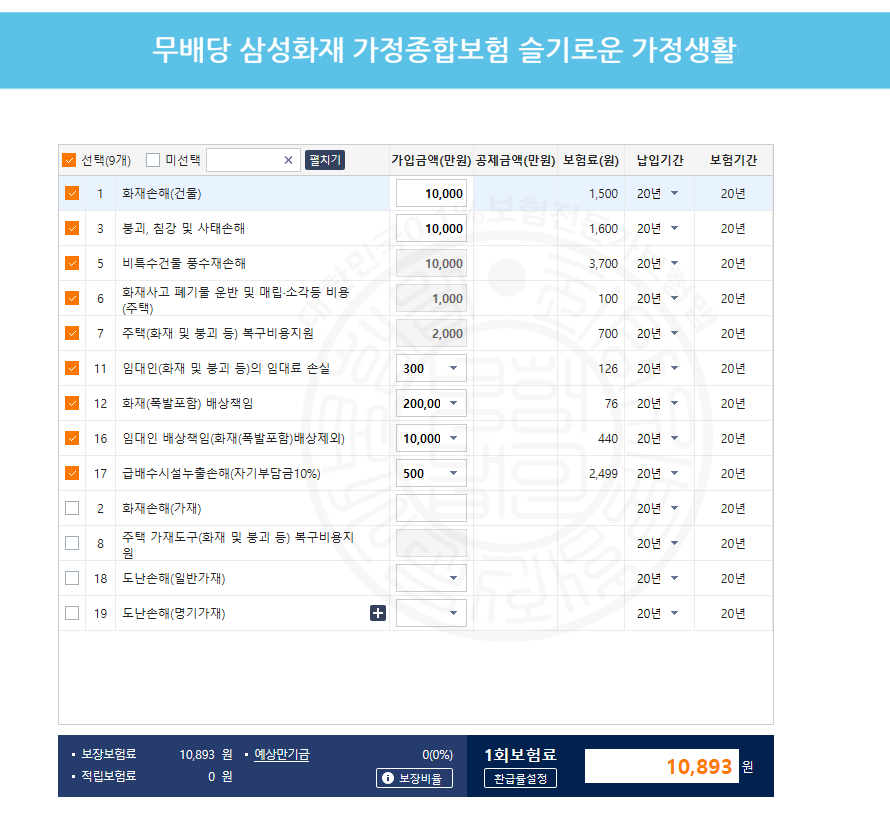Check the 도난손해(일반가재) coverage checkbox
The height and width of the screenshot is (820, 890).
tap(71, 578)
